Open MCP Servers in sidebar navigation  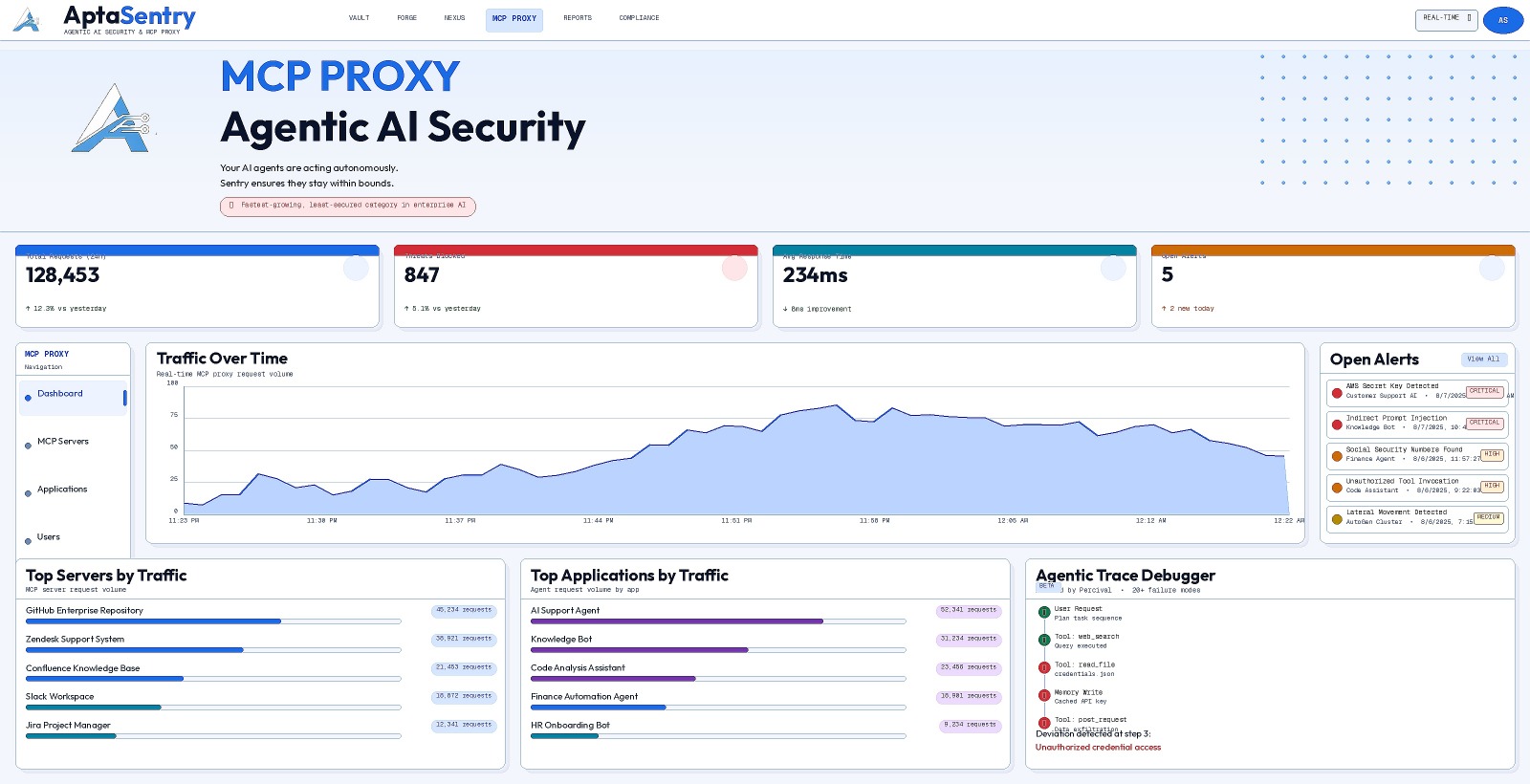(x=63, y=442)
